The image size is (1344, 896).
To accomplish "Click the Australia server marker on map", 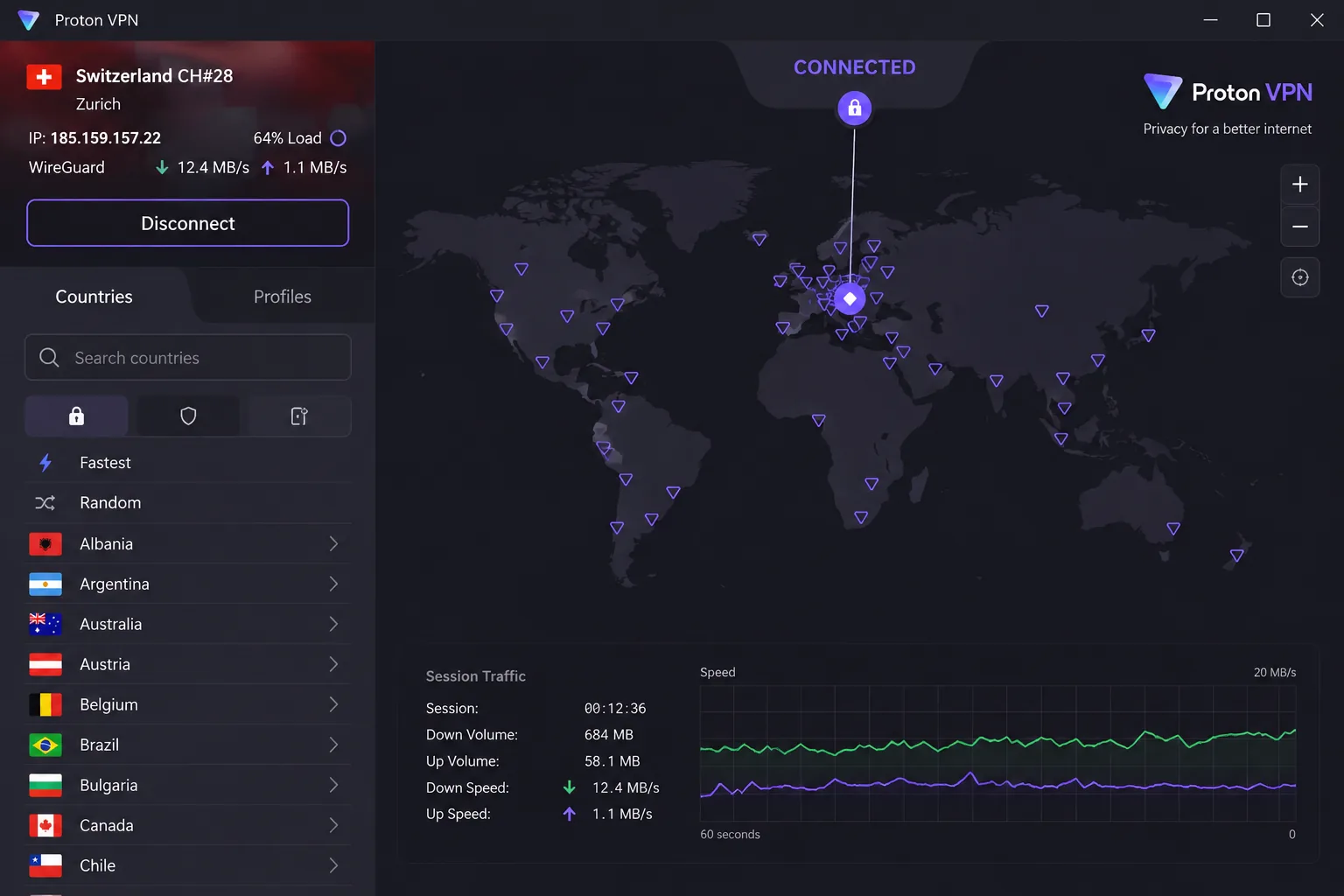I will [x=1173, y=528].
